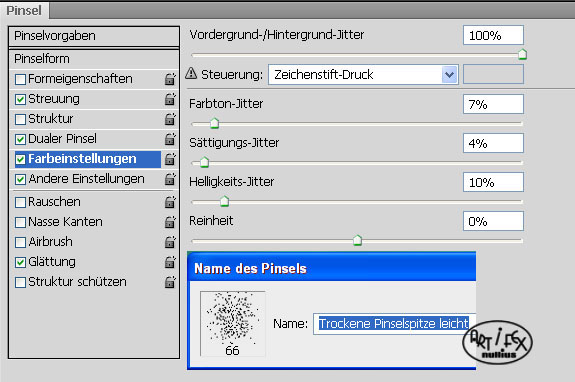Uncheck the Andere Einstellungen checkbox
Screen dimensions: 575x382
[x=21, y=179]
